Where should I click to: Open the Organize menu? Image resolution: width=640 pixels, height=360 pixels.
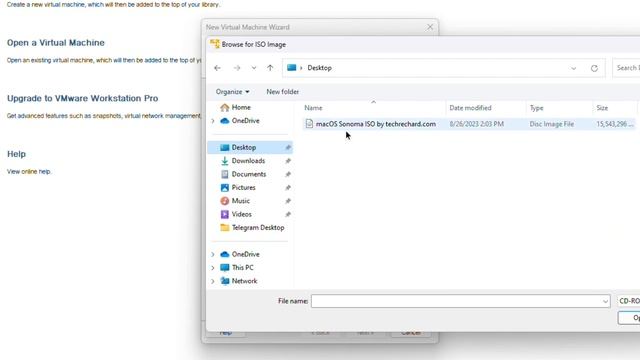[x=232, y=92]
